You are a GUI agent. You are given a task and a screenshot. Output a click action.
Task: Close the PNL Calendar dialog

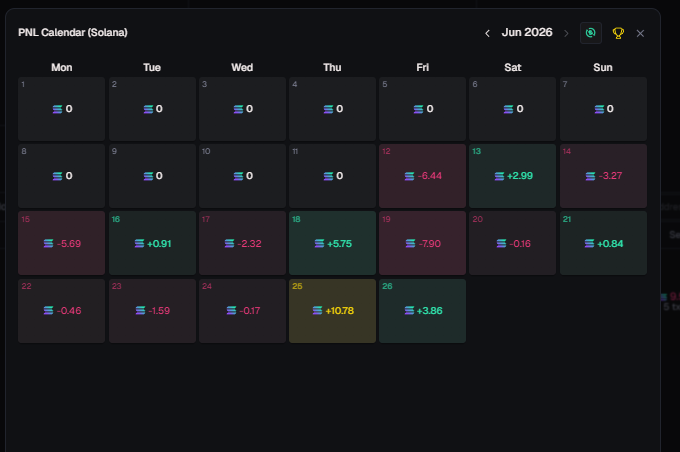(640, 33)
